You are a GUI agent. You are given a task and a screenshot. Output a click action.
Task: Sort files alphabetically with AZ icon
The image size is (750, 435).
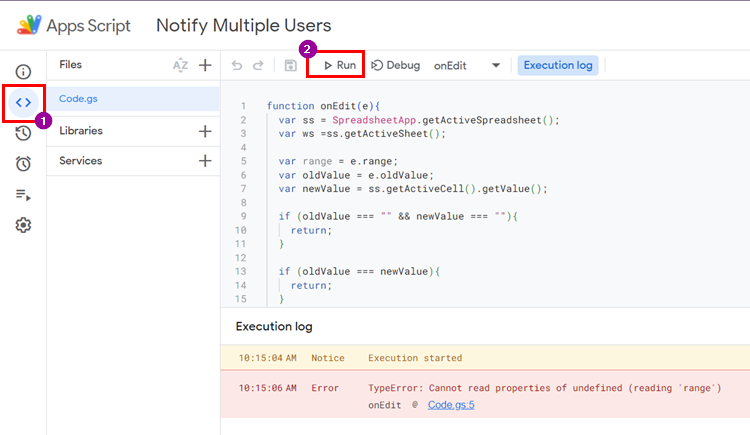pyautogui.click(x=180, y=65)
